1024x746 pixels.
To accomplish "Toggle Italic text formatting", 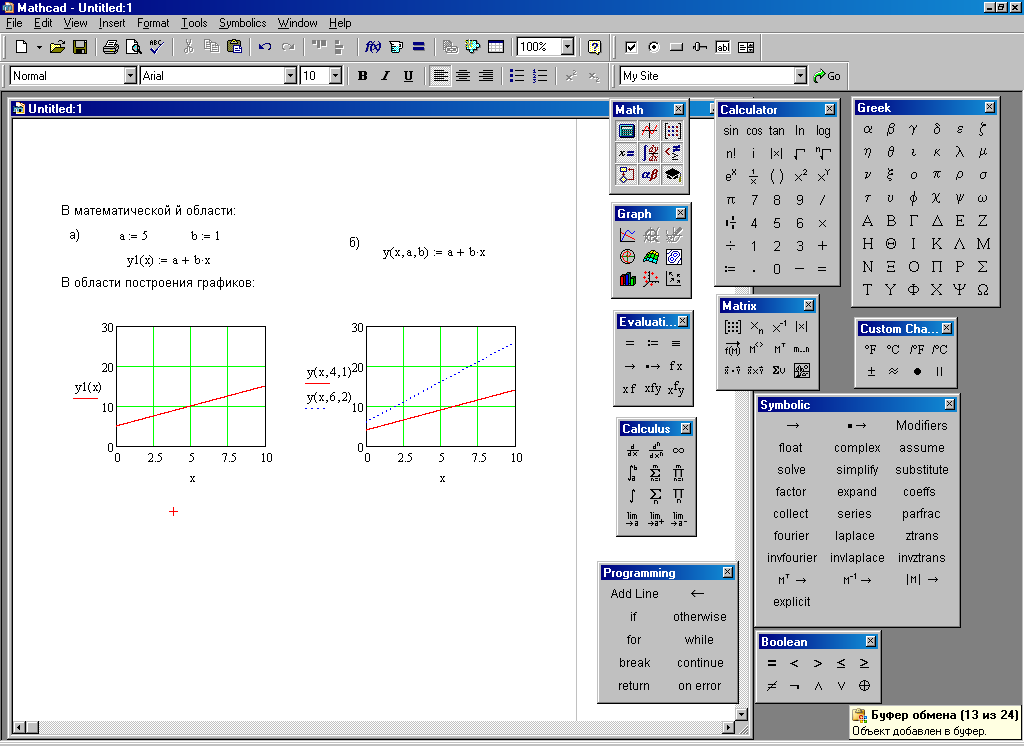I will [385, 76].
